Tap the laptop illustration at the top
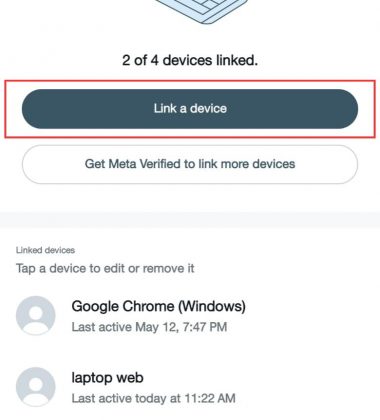Screen dimensions: 380x420 tap(202, 12)
